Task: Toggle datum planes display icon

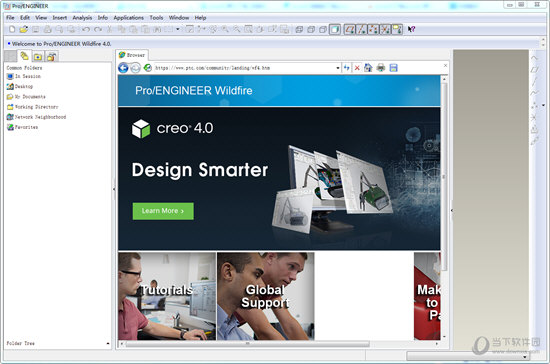Action: point(349,29)
